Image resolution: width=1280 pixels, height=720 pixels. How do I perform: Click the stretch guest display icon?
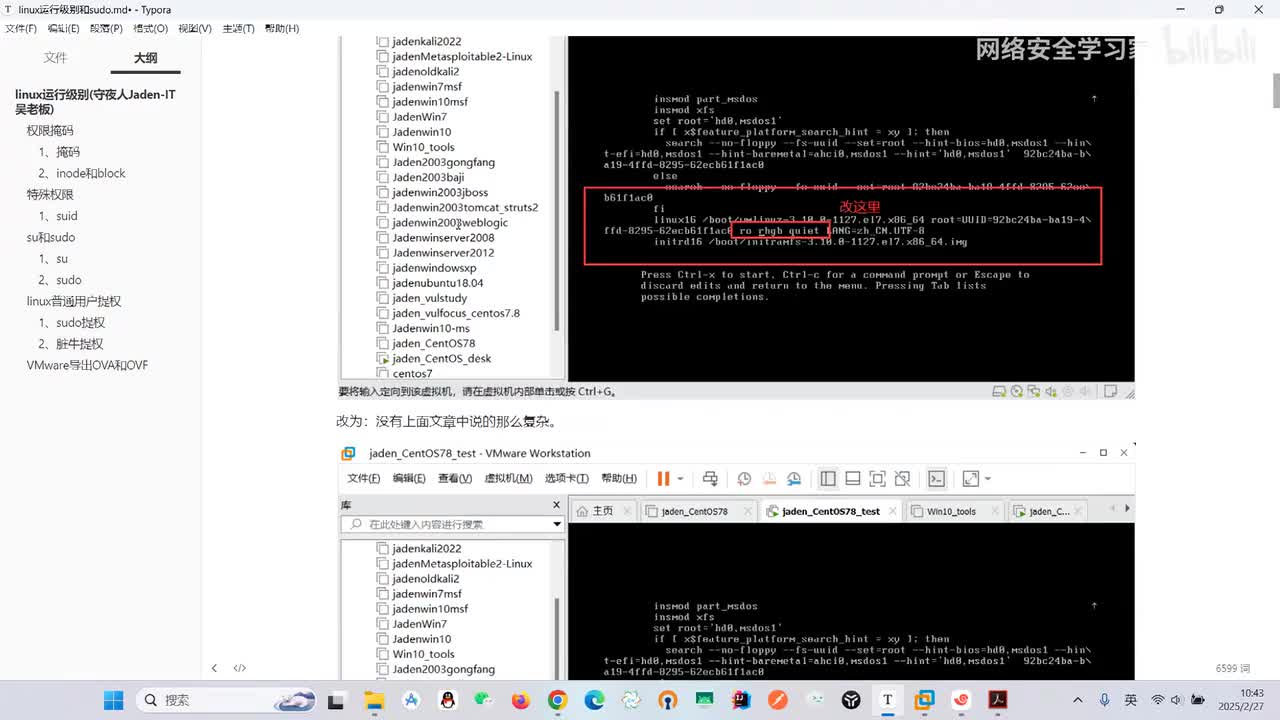[970, 479]
